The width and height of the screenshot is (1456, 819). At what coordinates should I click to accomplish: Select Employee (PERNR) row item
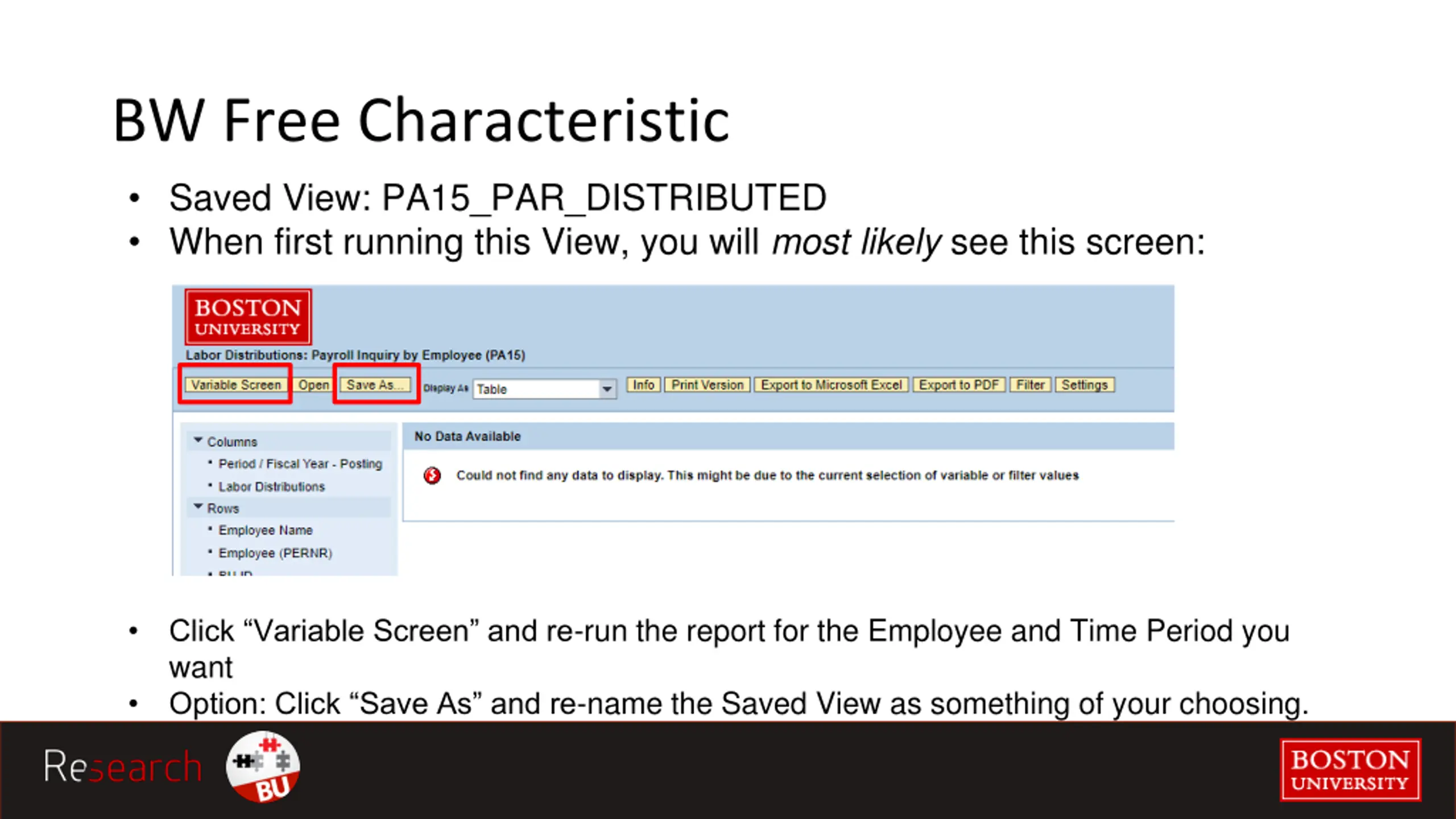tap(275, 553)
